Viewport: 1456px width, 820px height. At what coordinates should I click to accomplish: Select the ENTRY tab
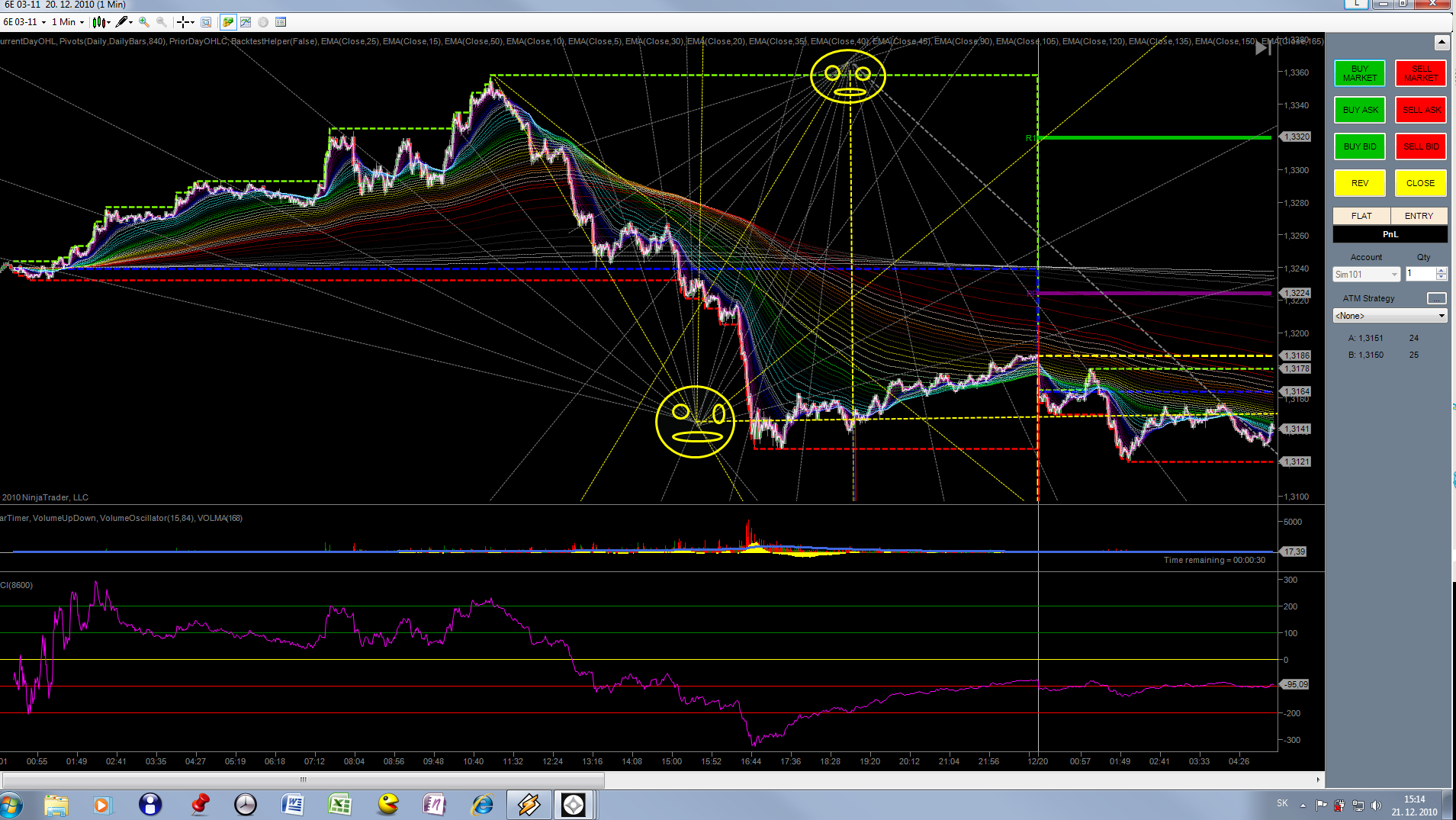pos(1419,216)
